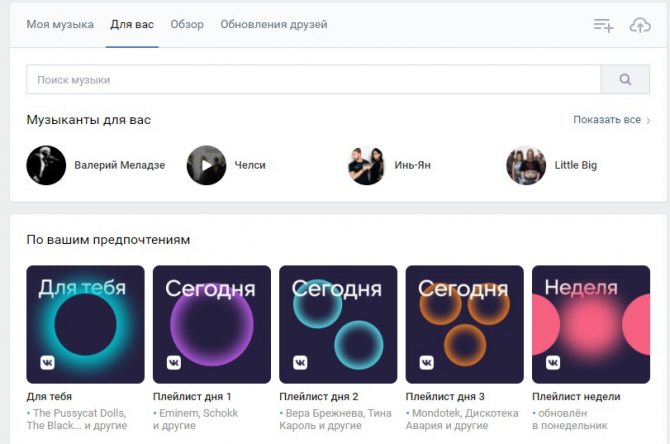Click VK logo on Для тебя cover

[x=47, y=363]
